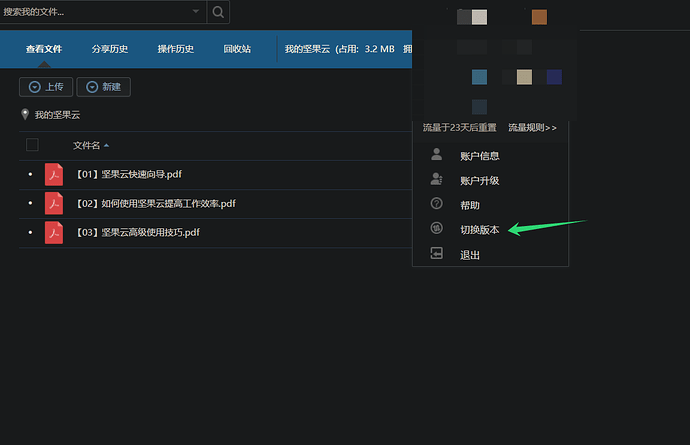Click PDF icon of 坚果云高级使用技巧.pdf
Screen dimensions: 690x445
(x=54, y=232)
